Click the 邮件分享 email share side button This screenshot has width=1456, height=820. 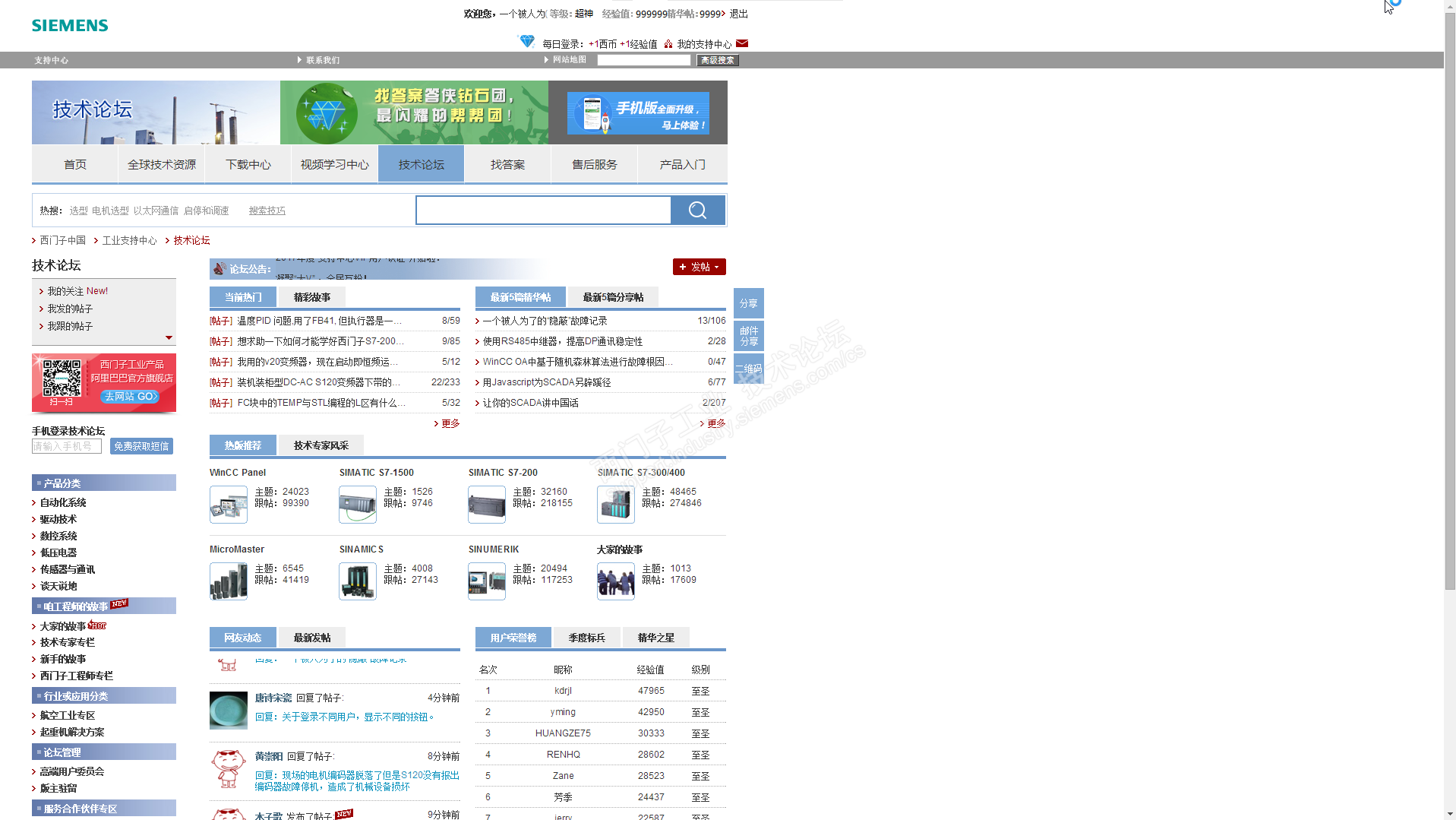tap(749, 336)
